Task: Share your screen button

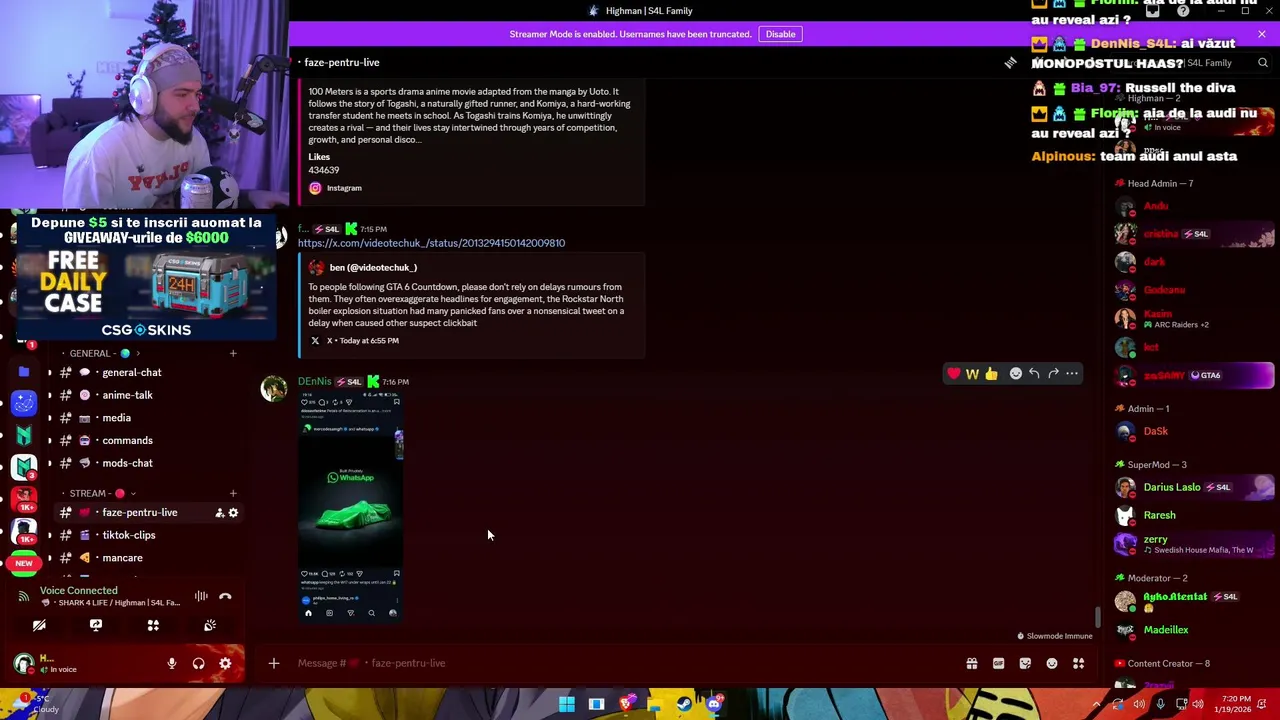Action: click(x=96, y=625)
